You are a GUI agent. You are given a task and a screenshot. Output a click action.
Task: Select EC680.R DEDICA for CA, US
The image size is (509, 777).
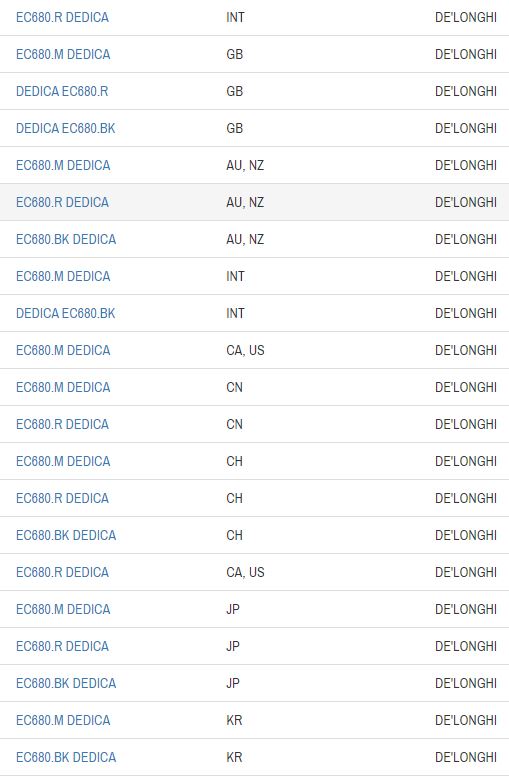tap(62, 572)
